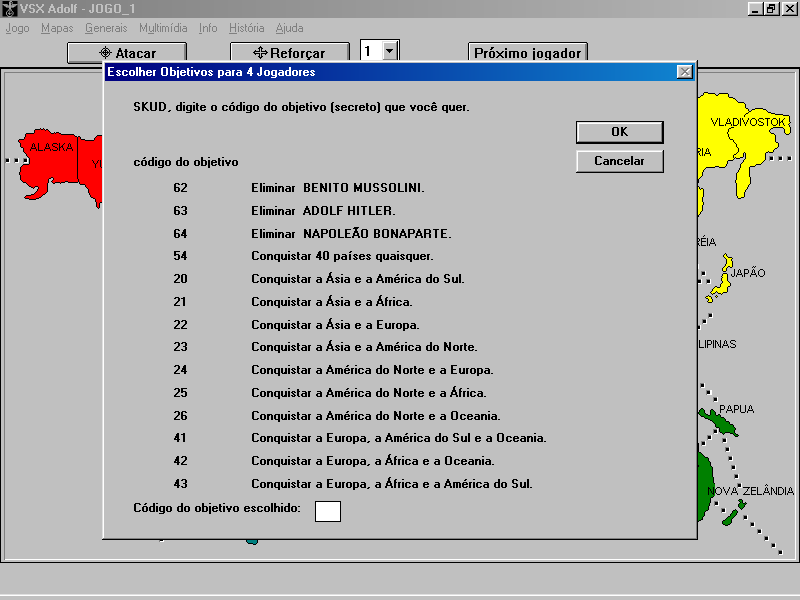
Task: Open the Generais menu
Action: (106, 28)
